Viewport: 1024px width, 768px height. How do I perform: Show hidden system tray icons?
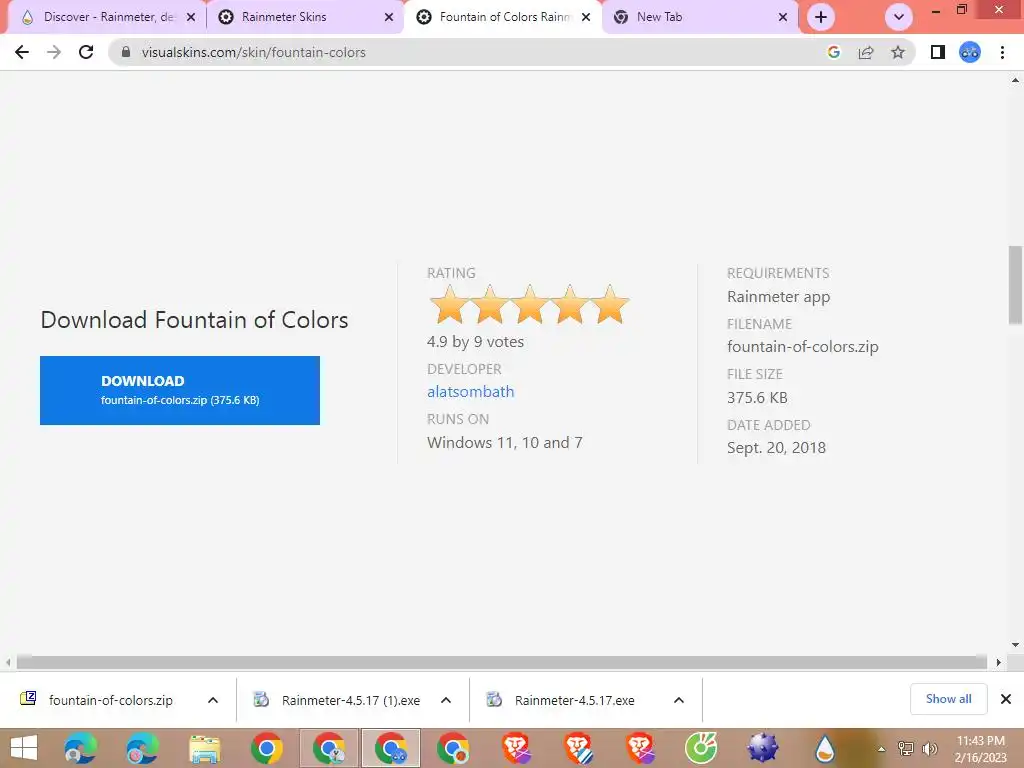pyautogui.click(x=882, y=748)
